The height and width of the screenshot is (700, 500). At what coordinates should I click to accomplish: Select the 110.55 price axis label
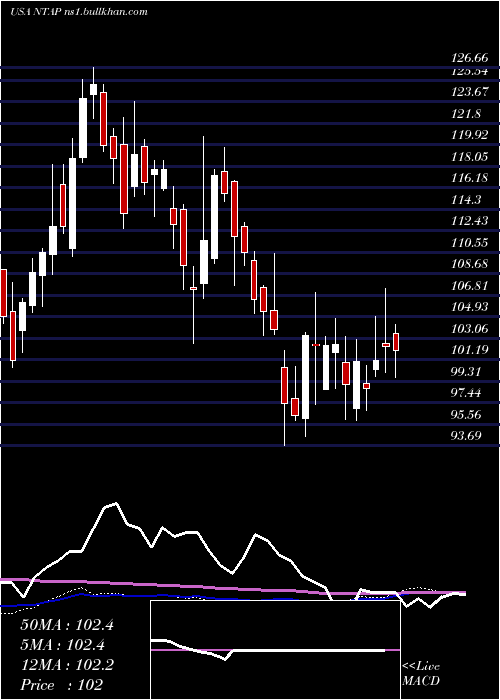click(470, 243)
